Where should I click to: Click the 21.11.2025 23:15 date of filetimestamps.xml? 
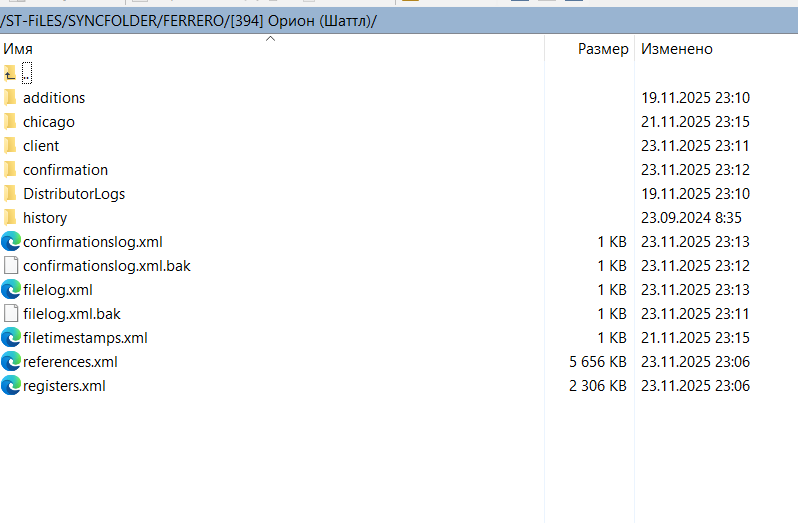click(x=695, y=338)
